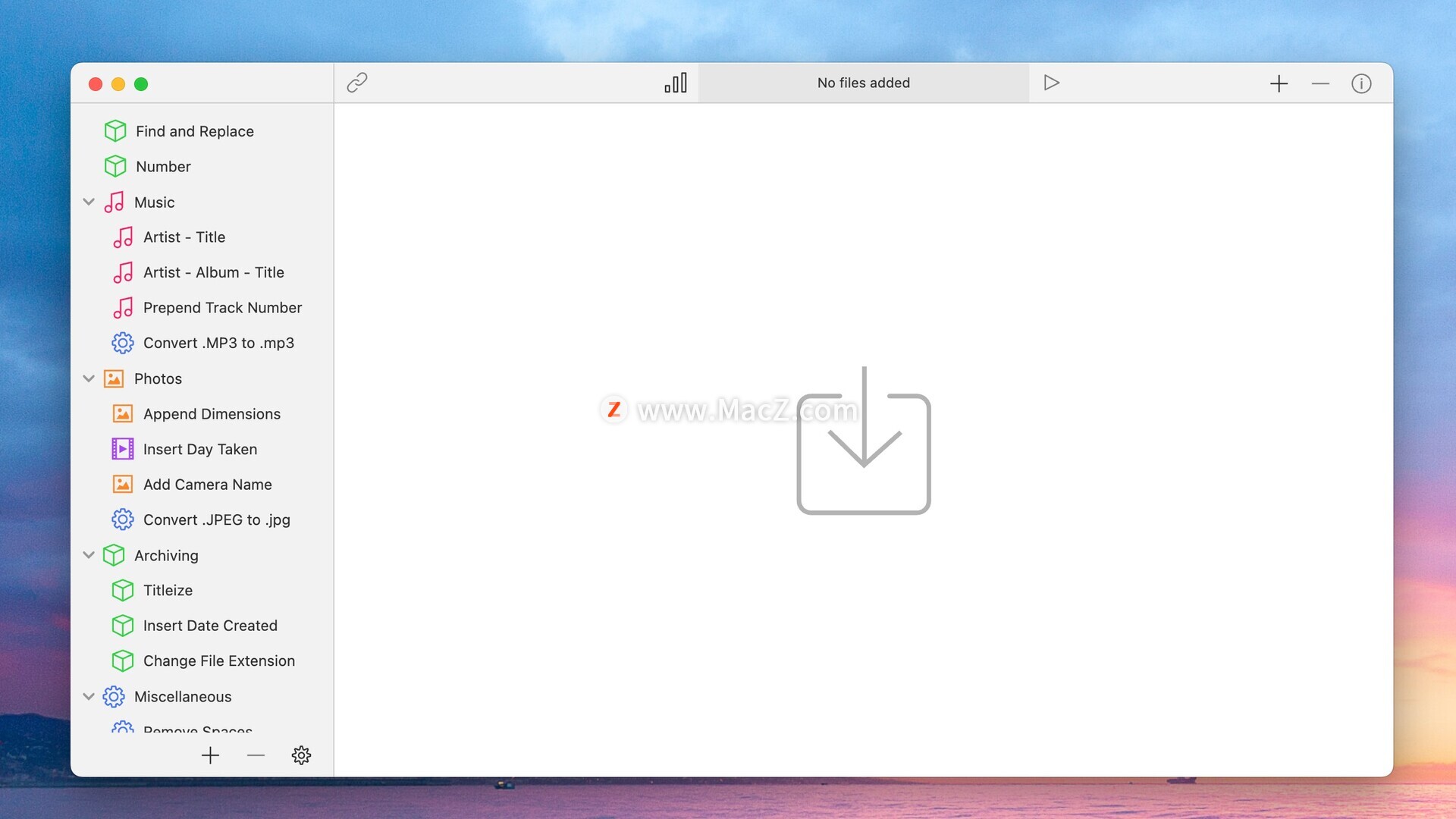Screen dimensions: 1456x819
Task: Collapse the Music group
Action: [x=89, y=202]
